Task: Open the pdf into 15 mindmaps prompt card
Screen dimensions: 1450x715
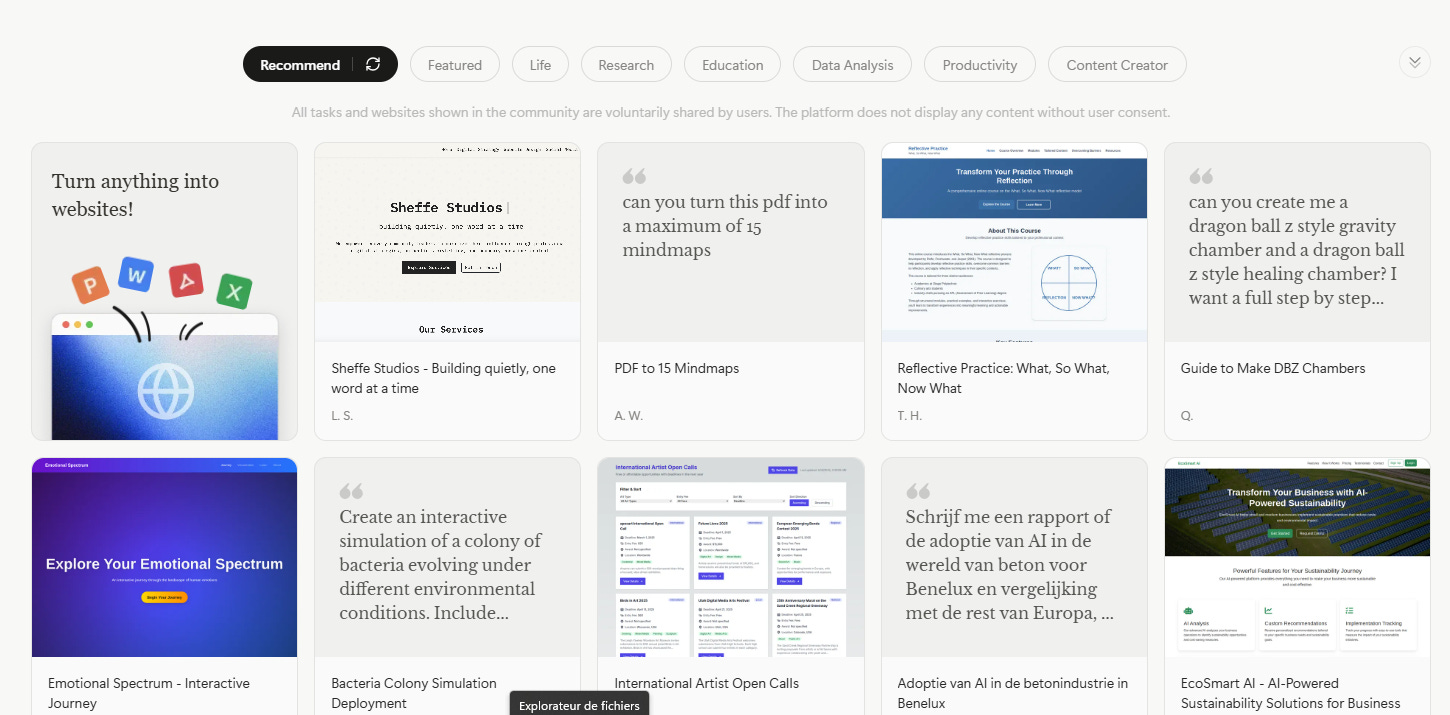Action: click(x=731, y=242)
